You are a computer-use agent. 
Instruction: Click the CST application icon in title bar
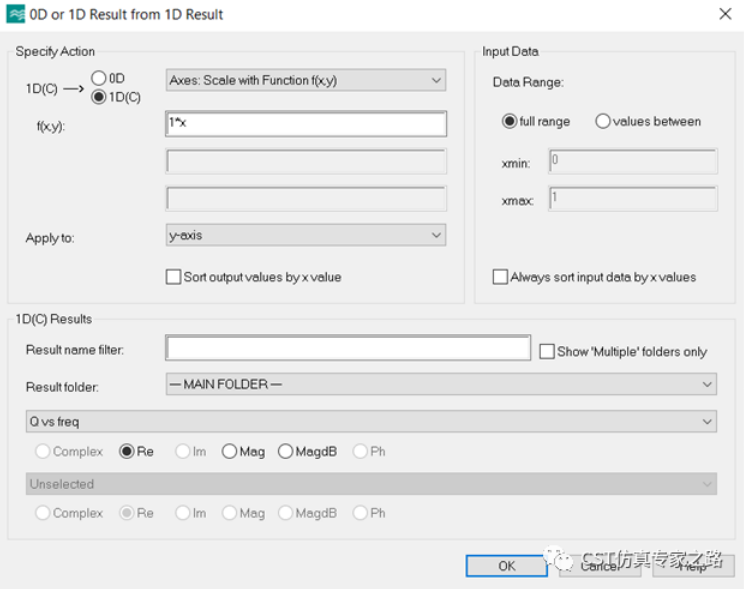tap(15, 14)
